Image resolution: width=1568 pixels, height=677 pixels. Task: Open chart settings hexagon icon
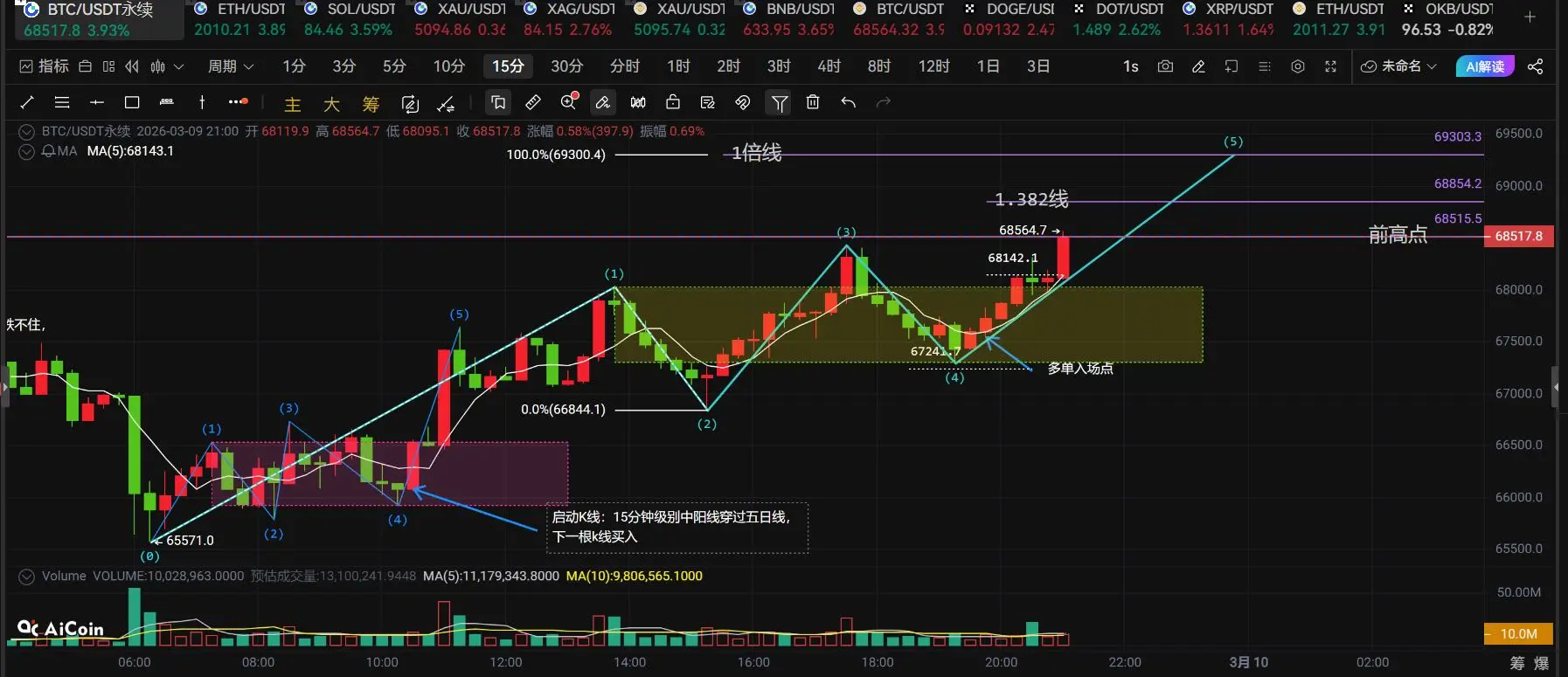coord(1298,66)
